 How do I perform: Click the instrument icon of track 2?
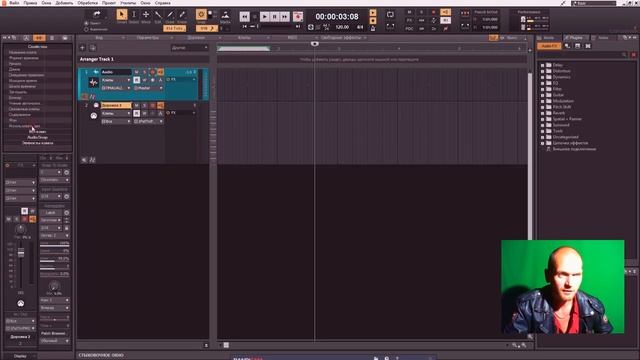(94, 116)
